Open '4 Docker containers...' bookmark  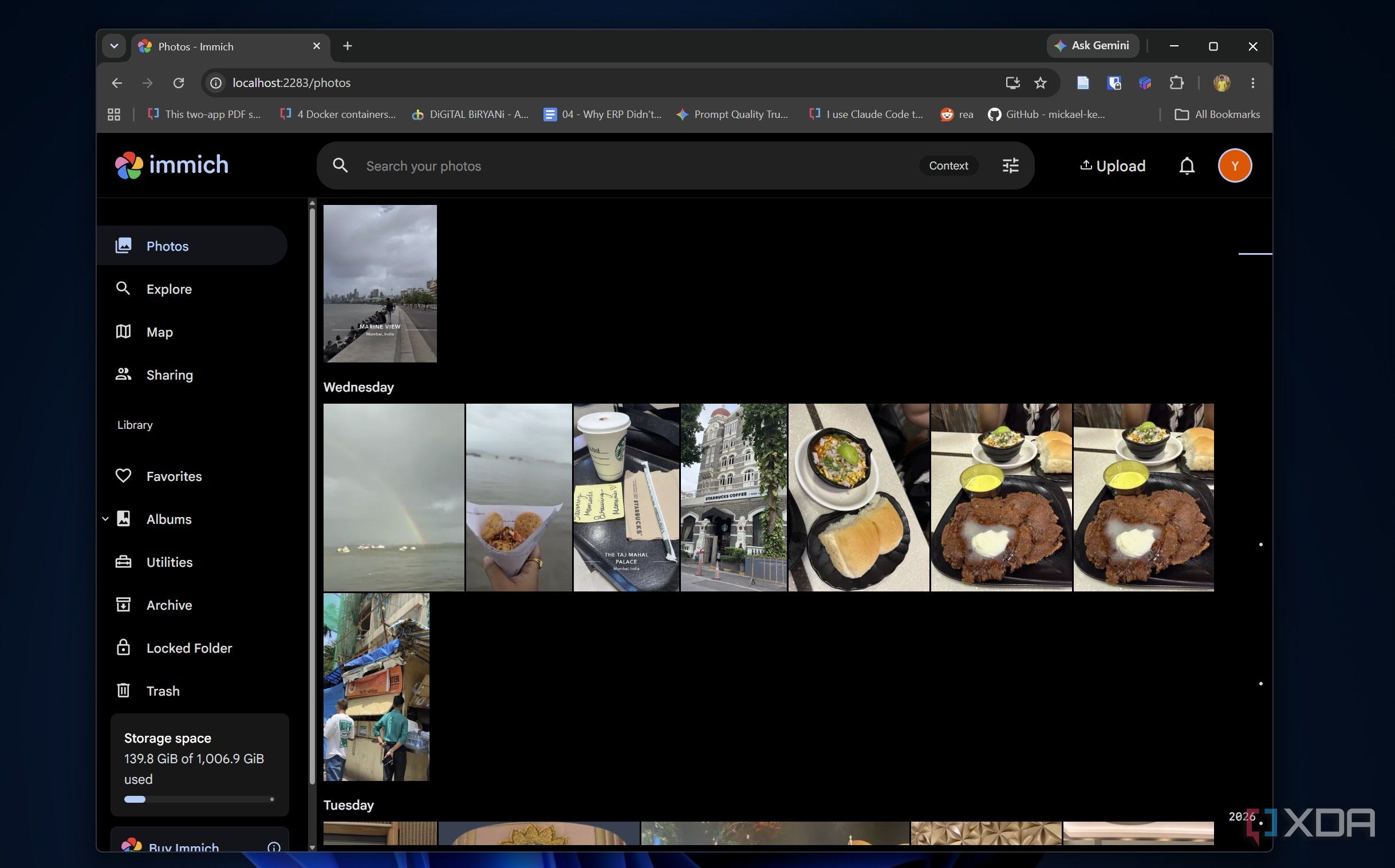[338, 115]
